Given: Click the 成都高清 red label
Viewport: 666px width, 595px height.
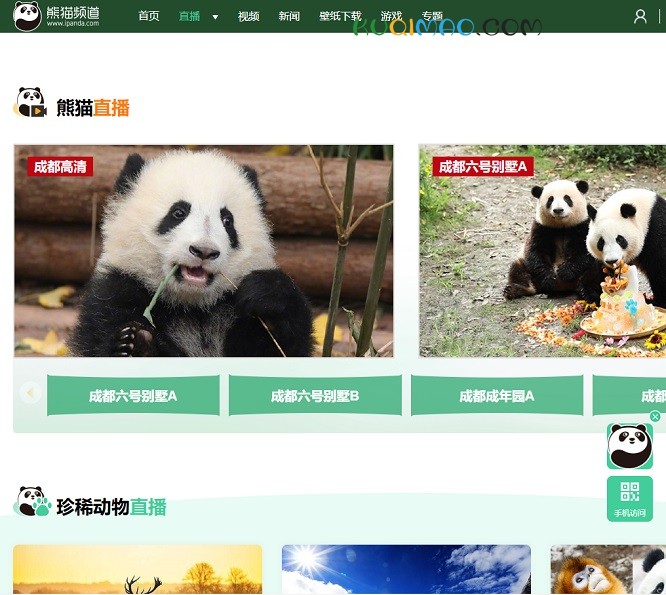Looking at the screenshot, I should (60, 166).
